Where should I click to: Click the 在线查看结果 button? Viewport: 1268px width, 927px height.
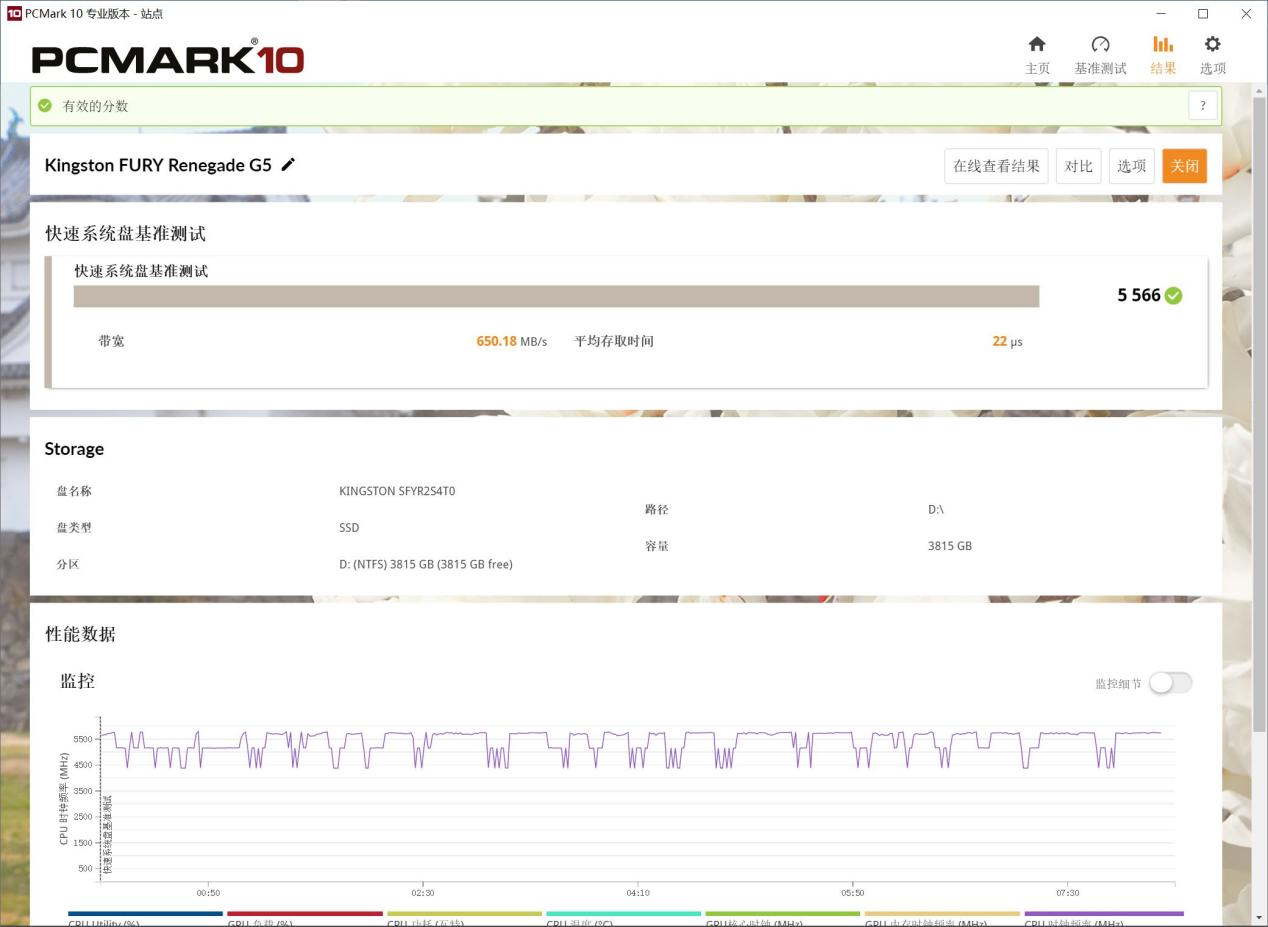point(995,166)
